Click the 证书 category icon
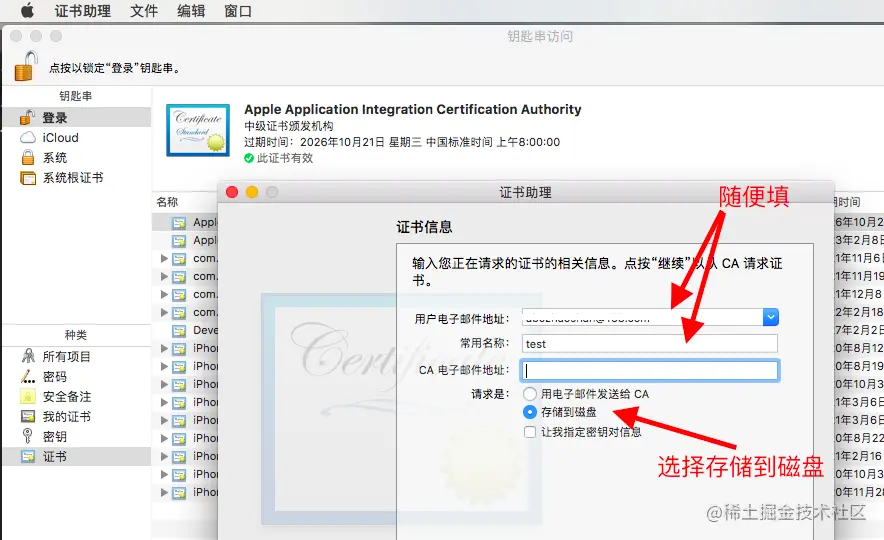The height and width of the screenshot is (540, 884). [28, 457]
